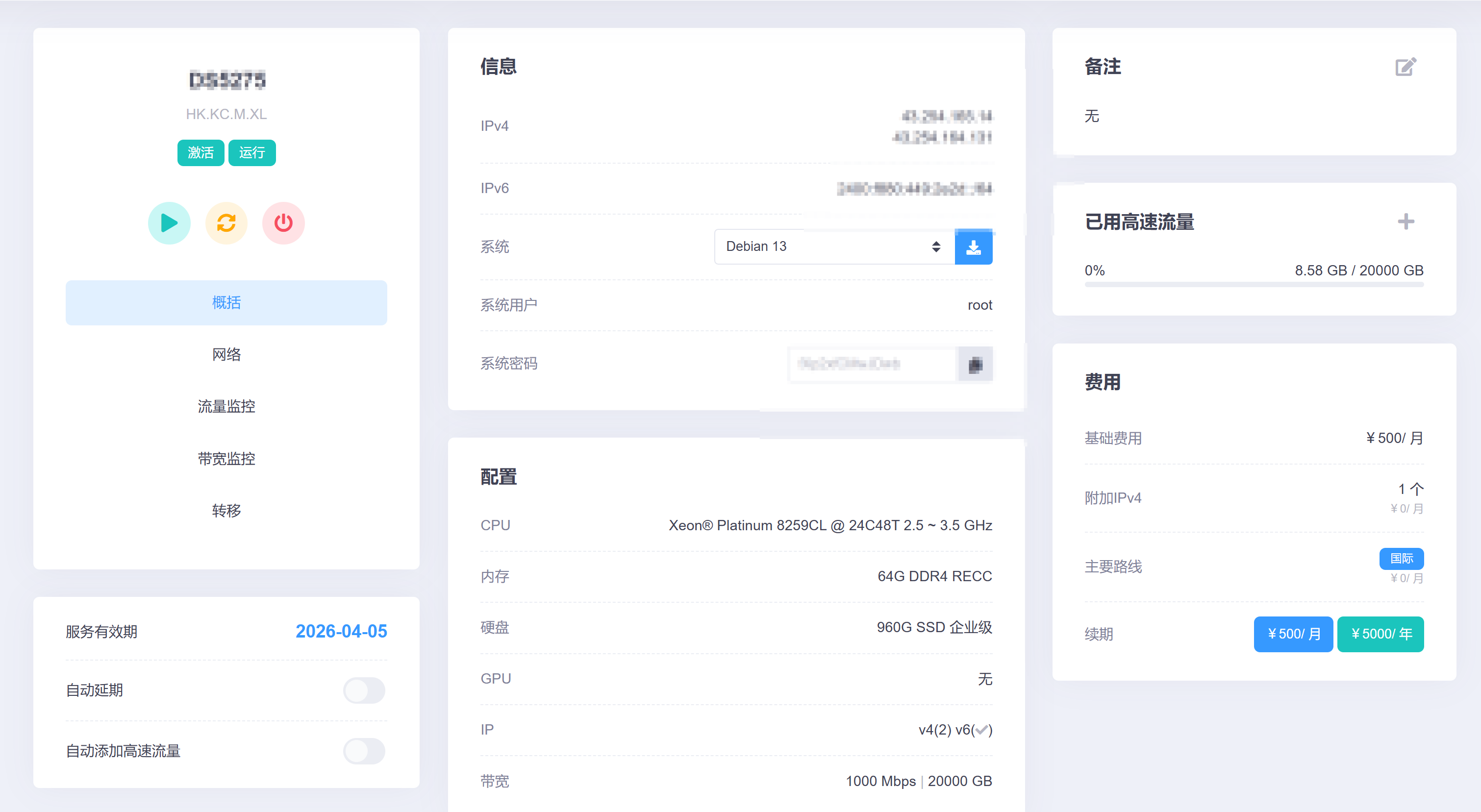Open the 网络 network menu item
1481x812 pixels.
pos(226,355)
